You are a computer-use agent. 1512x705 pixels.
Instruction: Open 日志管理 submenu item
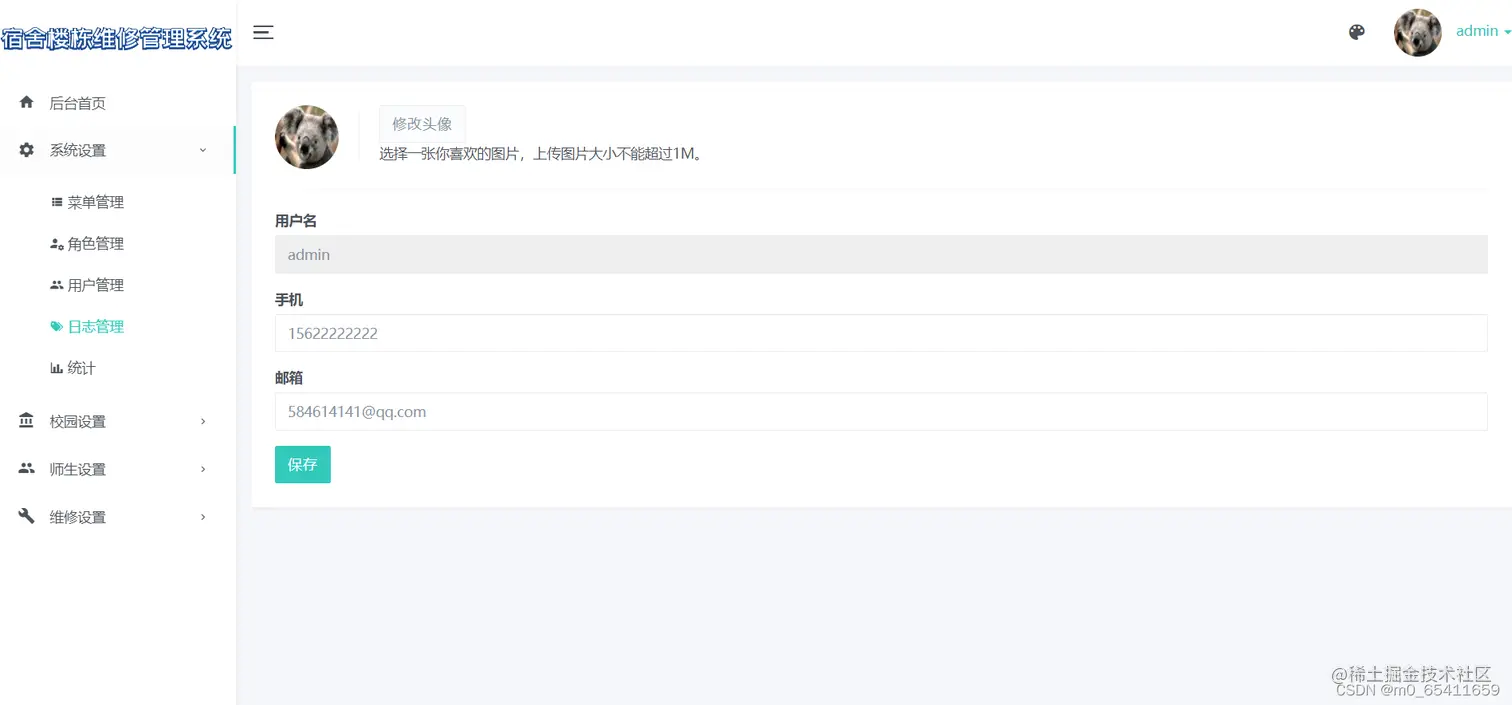point(96,327)
